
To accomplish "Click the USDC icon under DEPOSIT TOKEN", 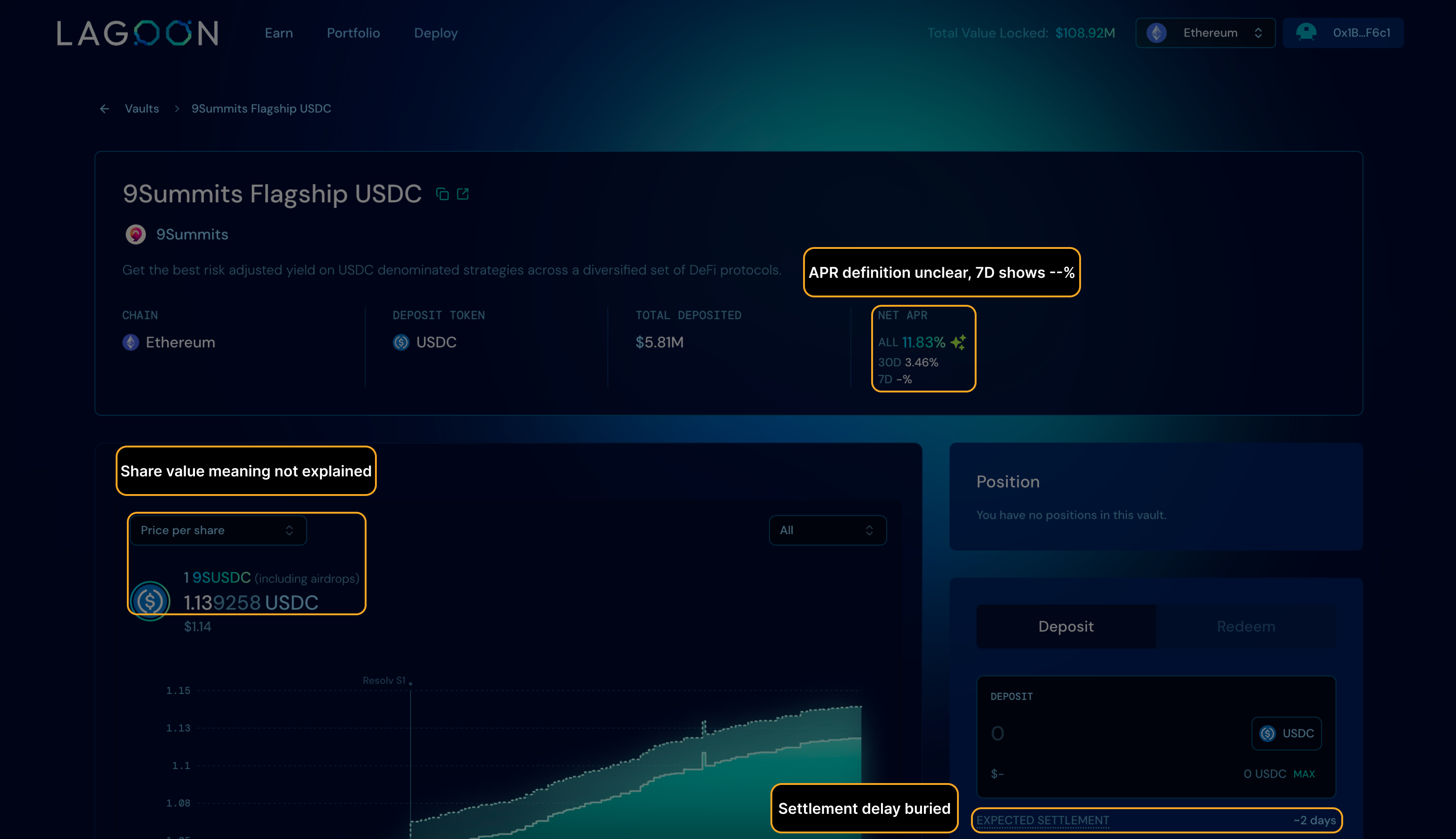I will (400, 342).
